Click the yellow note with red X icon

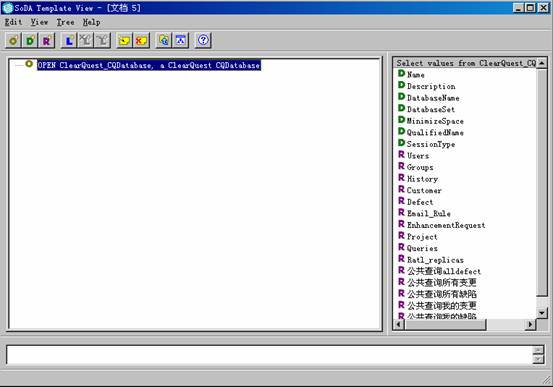click(x=141, y=40)
